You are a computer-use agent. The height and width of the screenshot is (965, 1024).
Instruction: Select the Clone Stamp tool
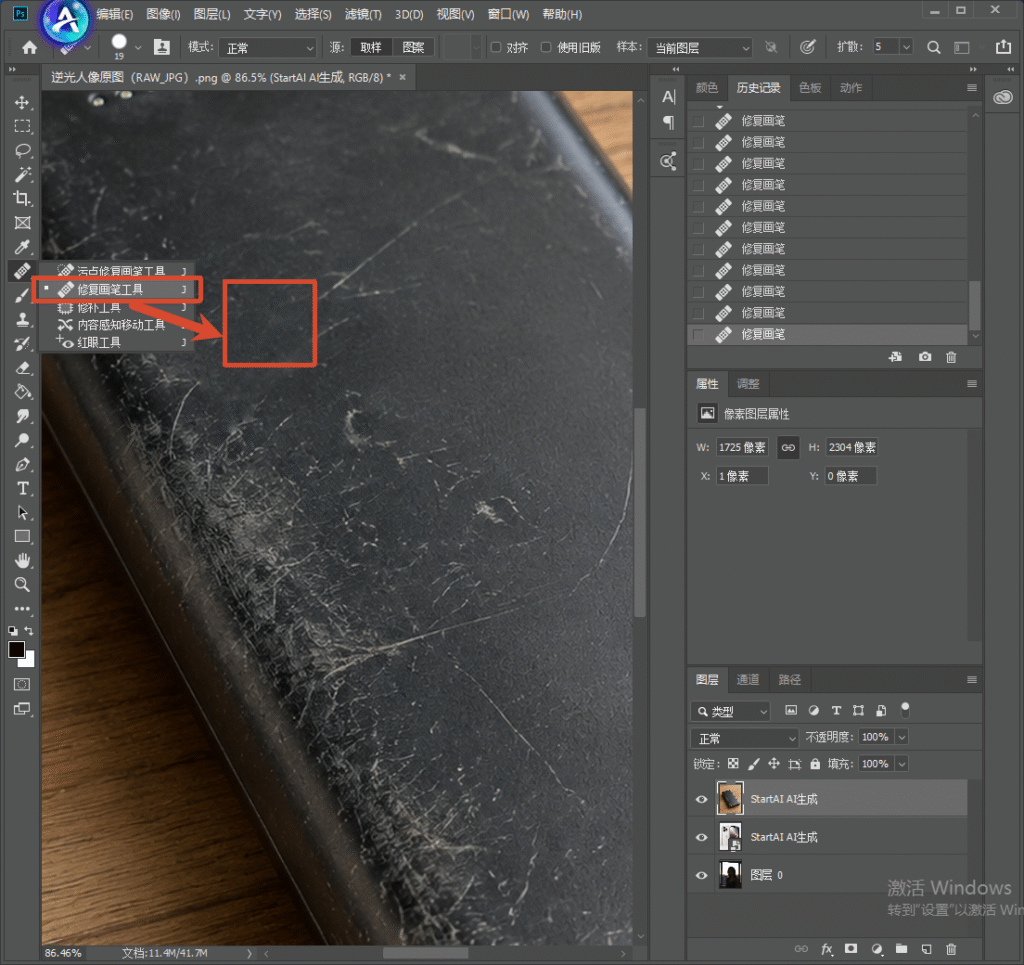coord(22,319)
